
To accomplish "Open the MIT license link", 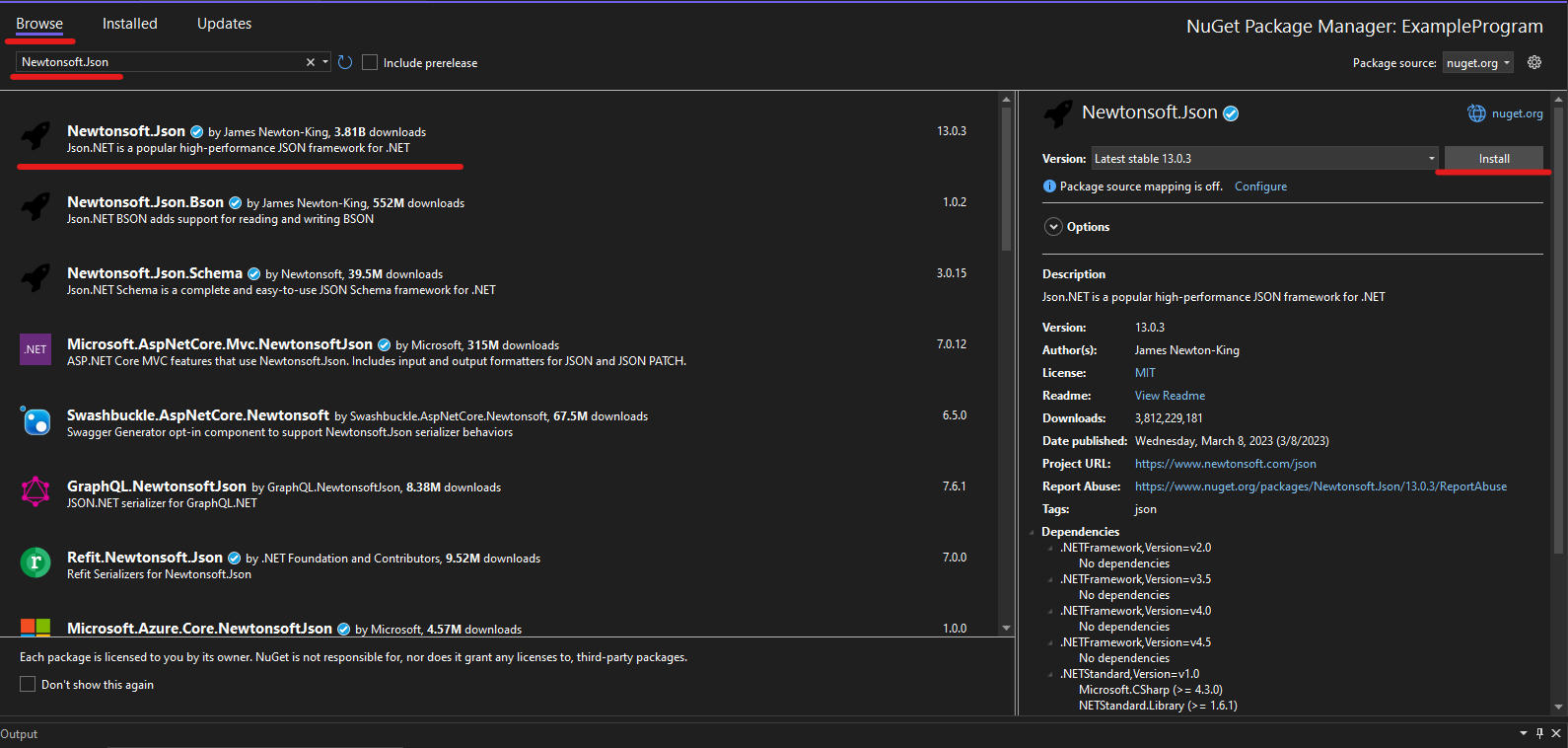I will click(1145, 373).
